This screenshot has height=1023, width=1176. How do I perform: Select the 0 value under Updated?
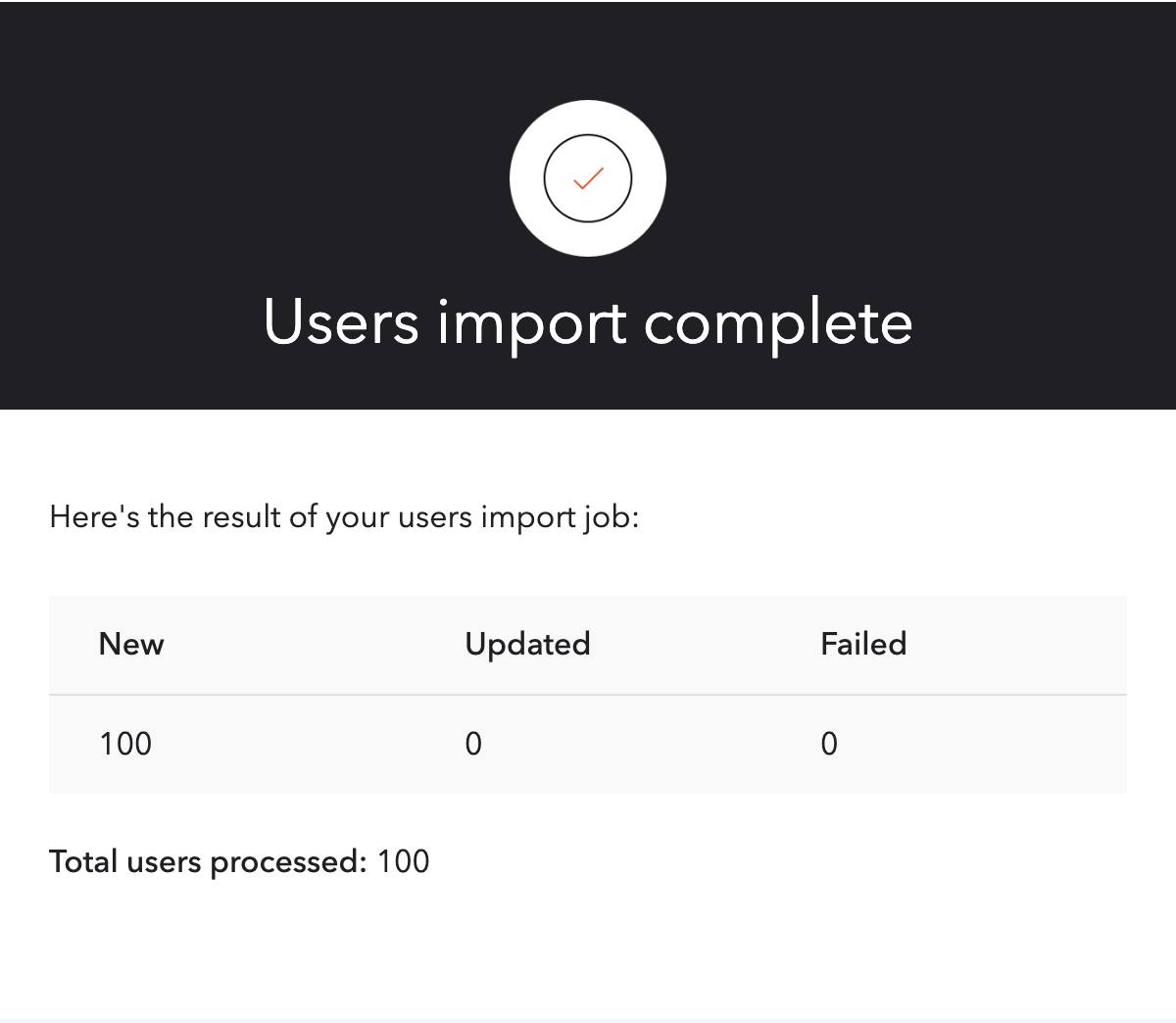tap(473, 744)
